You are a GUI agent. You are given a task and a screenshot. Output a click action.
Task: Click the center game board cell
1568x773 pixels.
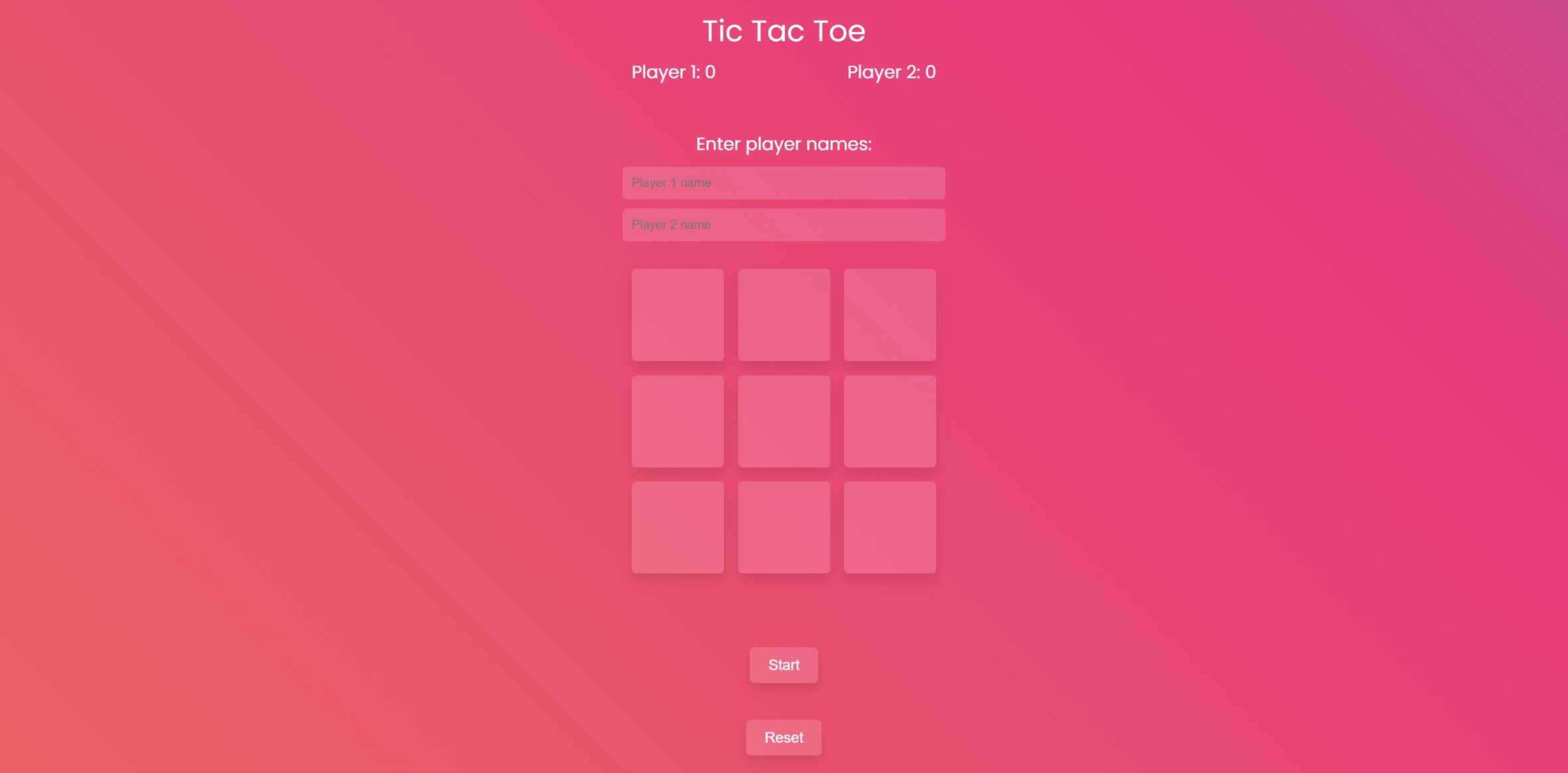[x=784, y=421]
